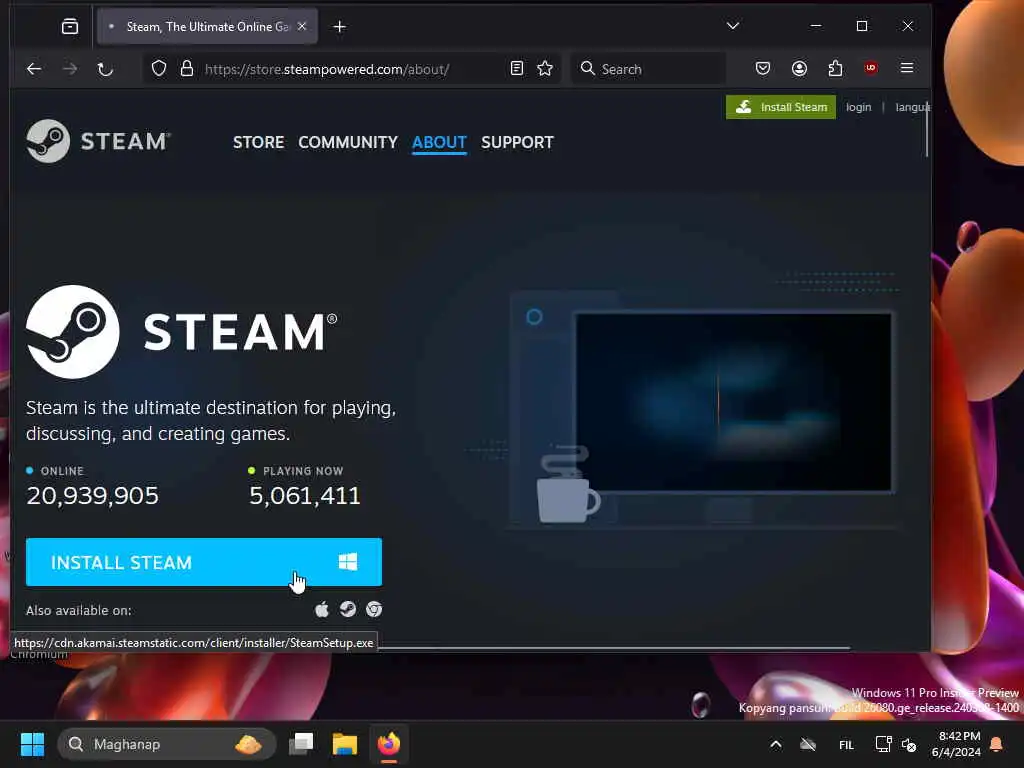Screen dimensions: 1024x768
Task: Open the Firefox account icon
Action: (799, 69)
